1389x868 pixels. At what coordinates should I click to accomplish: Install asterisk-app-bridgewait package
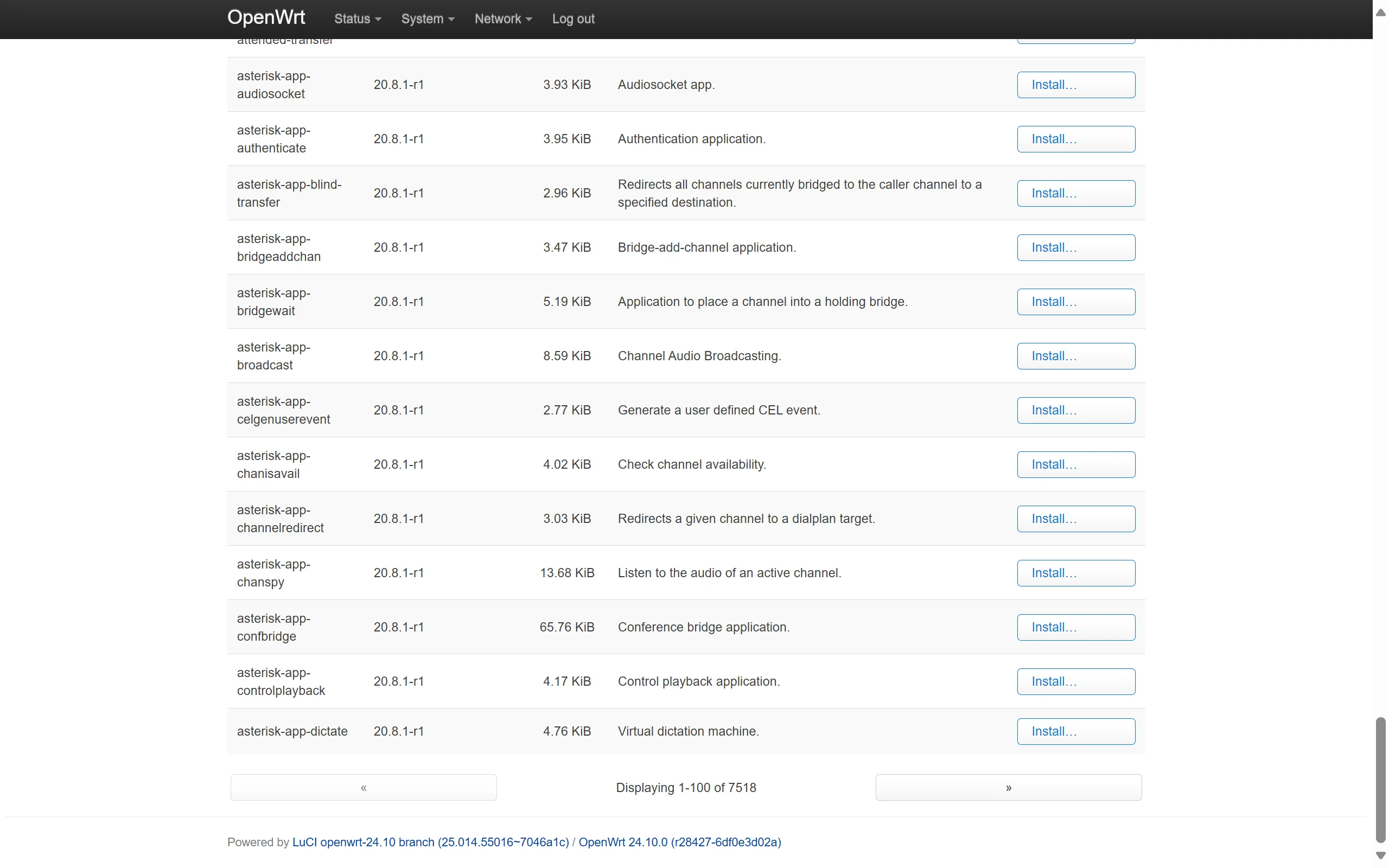[1075, 302]
